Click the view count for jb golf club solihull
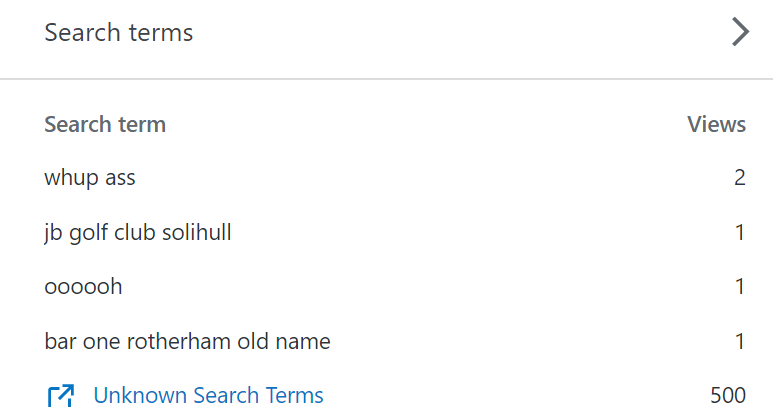This screenshot has width=773, height=407. (x=740, y=233)
